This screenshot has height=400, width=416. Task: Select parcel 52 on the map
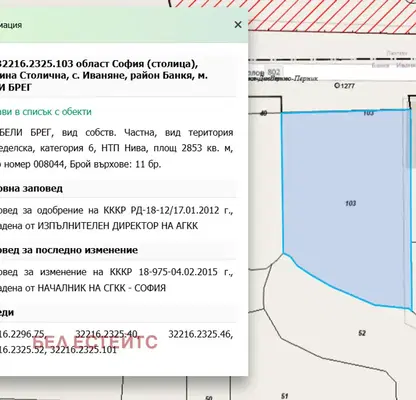pyautogui.click(x=362, y=333)
